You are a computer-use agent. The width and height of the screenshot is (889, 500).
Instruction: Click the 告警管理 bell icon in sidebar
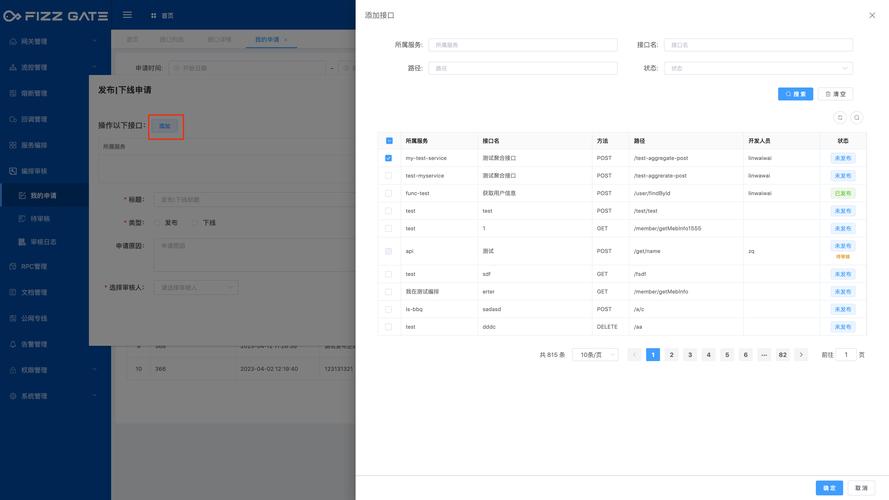pos(13,344)
